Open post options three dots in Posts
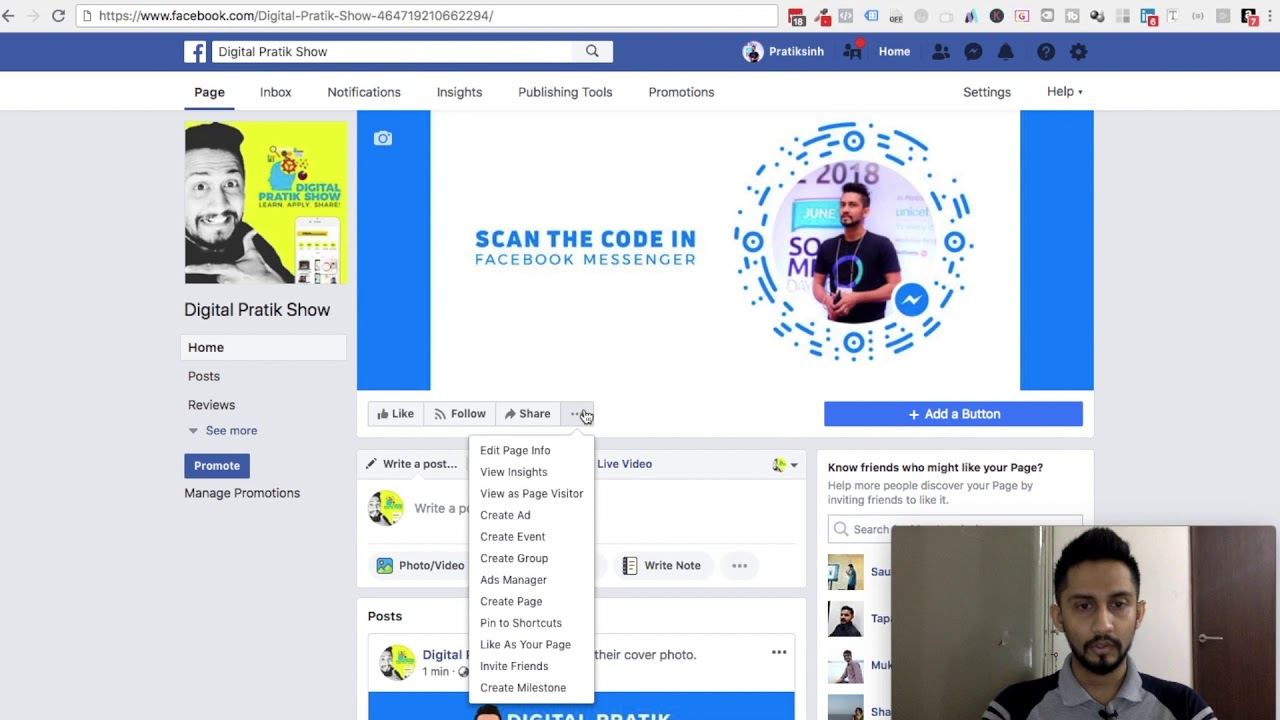 point(779,652)
